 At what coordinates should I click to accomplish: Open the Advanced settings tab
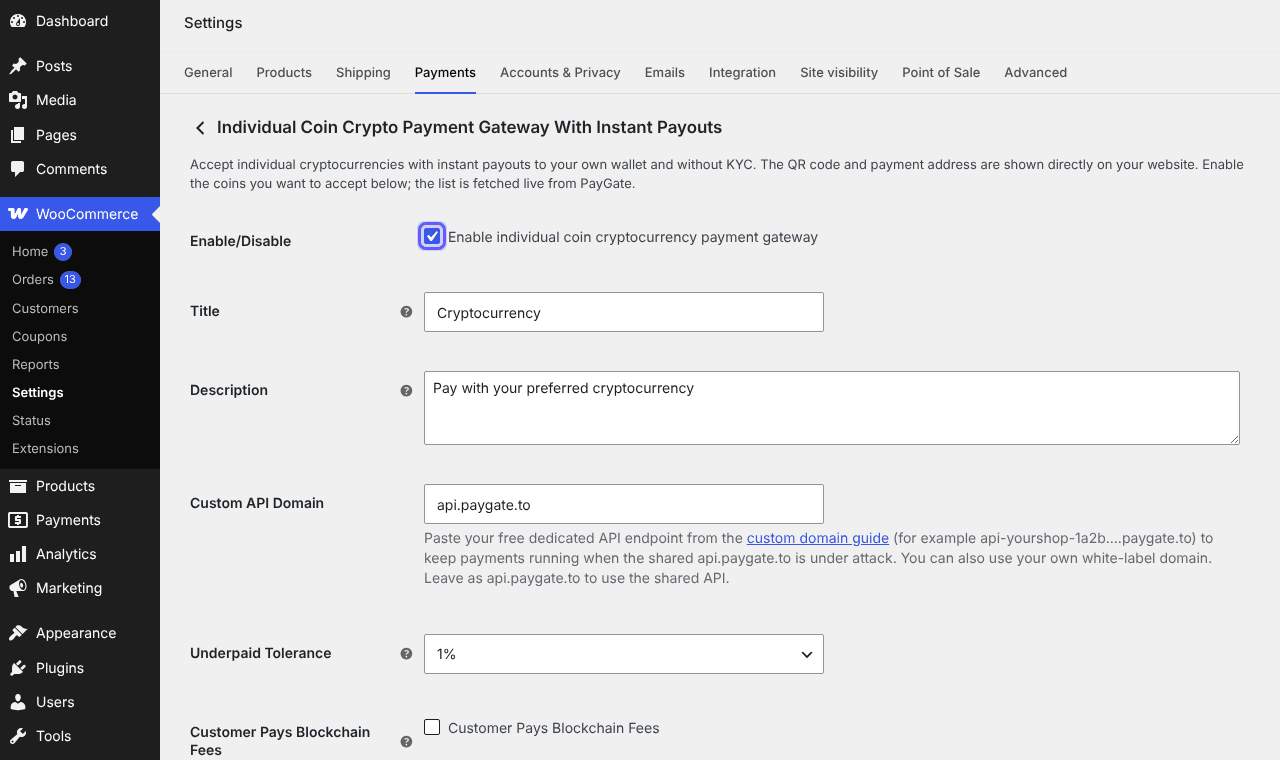click(x=1035, y=72)
